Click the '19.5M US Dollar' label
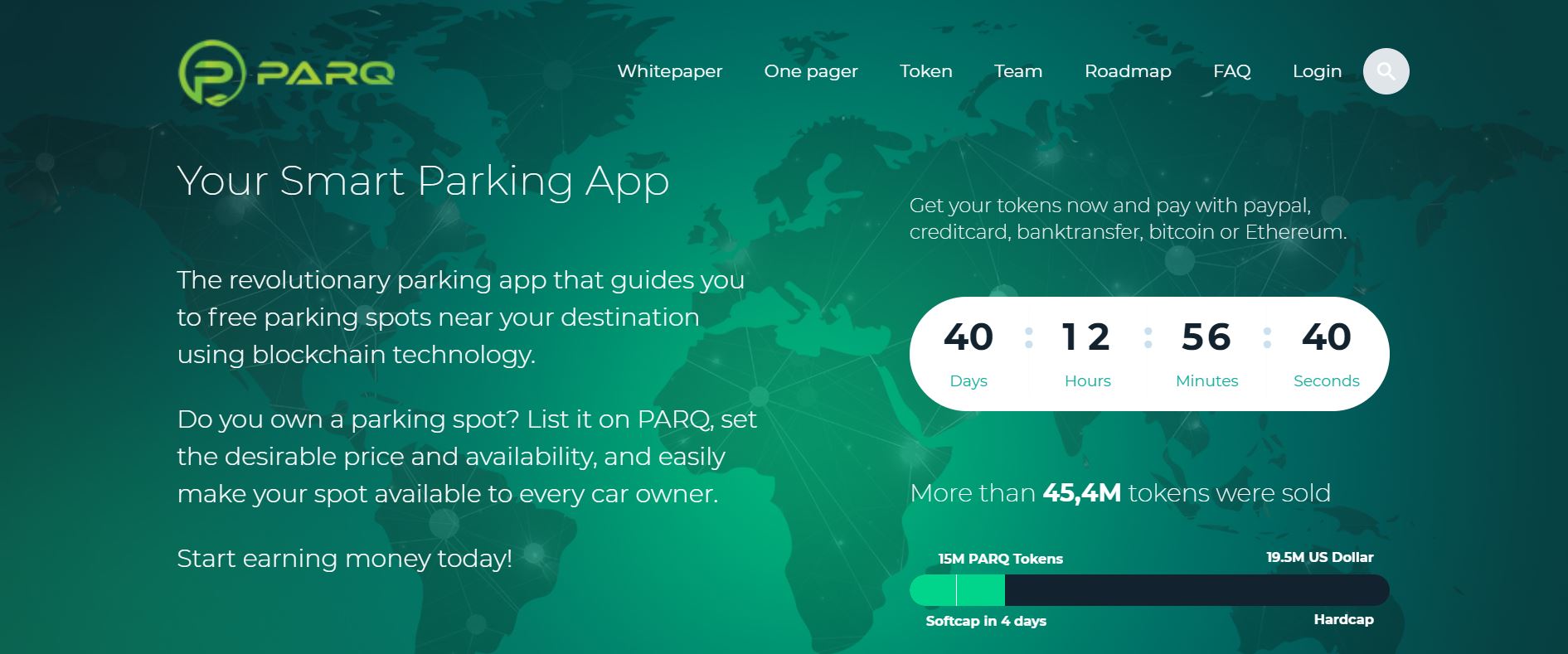1568x654 pixels. (x=1319, y=557)
